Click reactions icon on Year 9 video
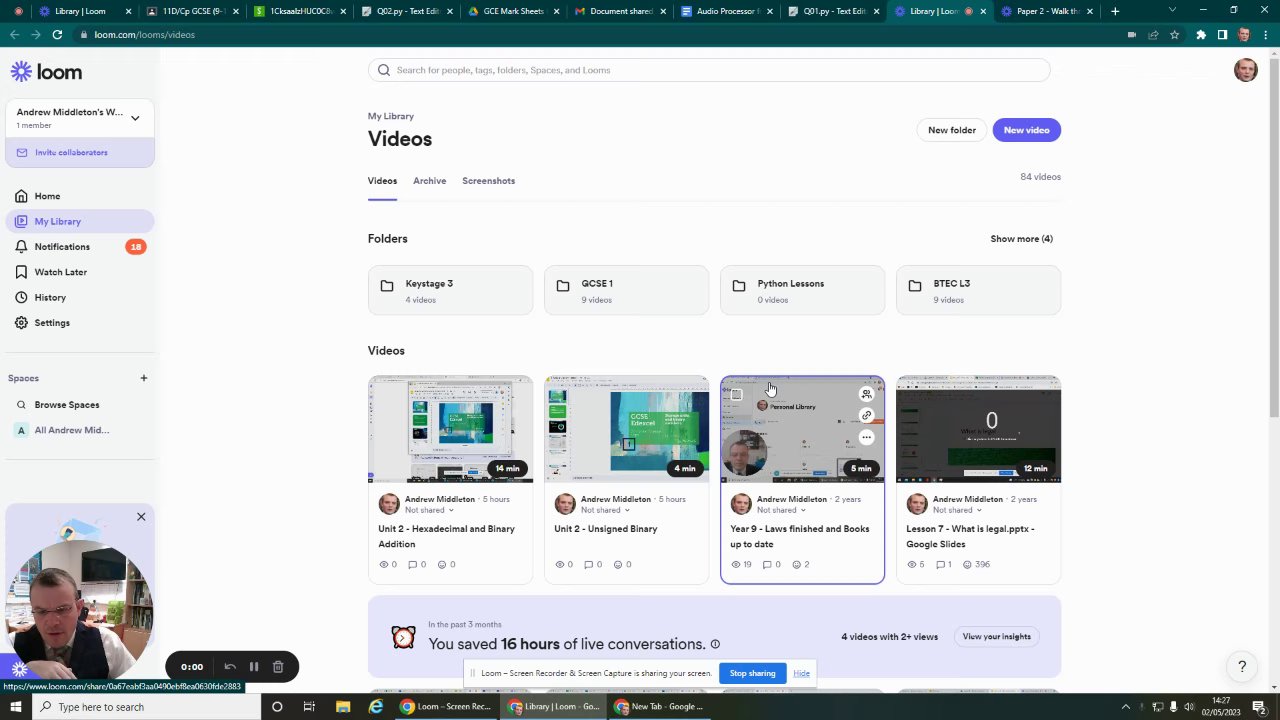Screen dimensions: 1280x720 tap(797, 565)
